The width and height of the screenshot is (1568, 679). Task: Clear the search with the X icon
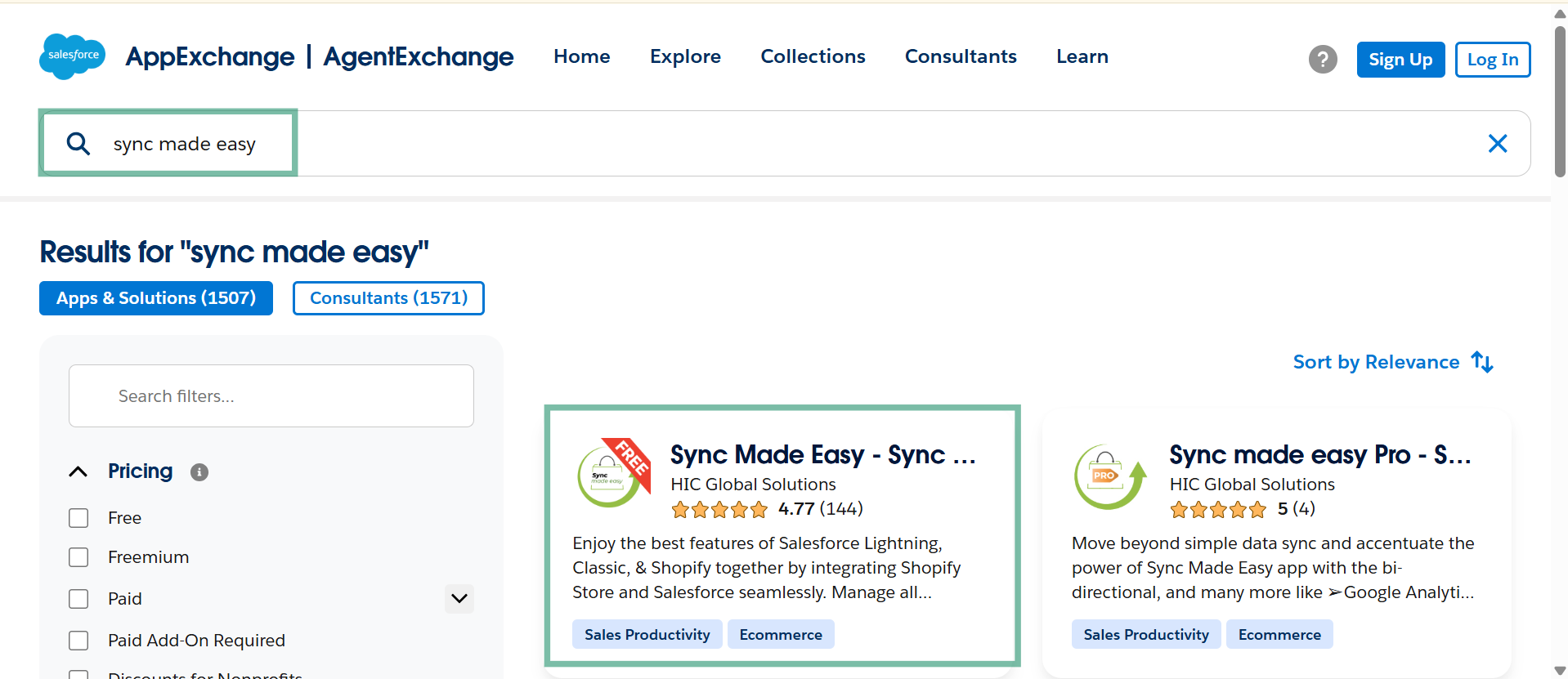(x=1497, y=144)
